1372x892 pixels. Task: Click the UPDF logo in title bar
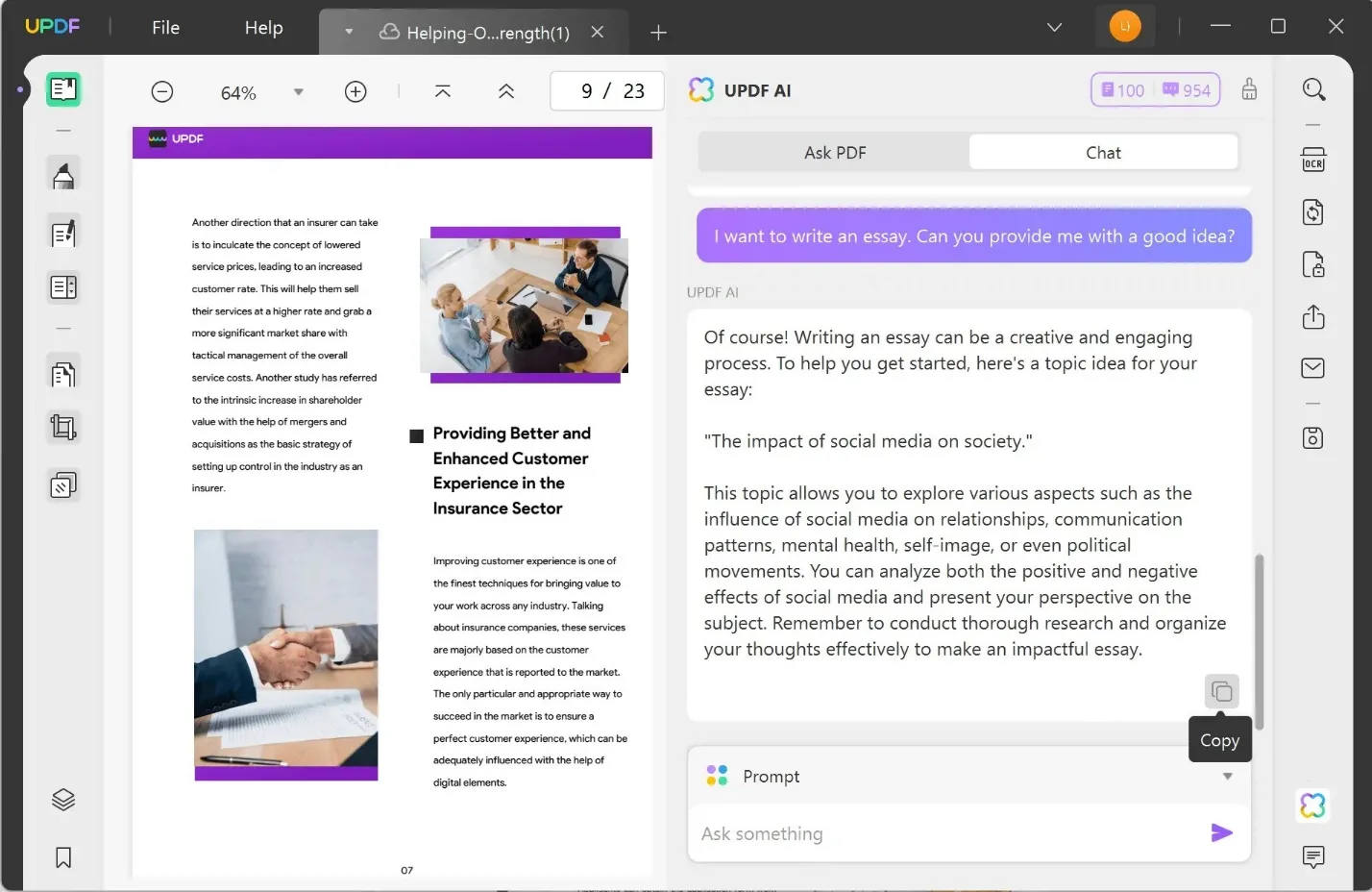[x=52, y=27]
